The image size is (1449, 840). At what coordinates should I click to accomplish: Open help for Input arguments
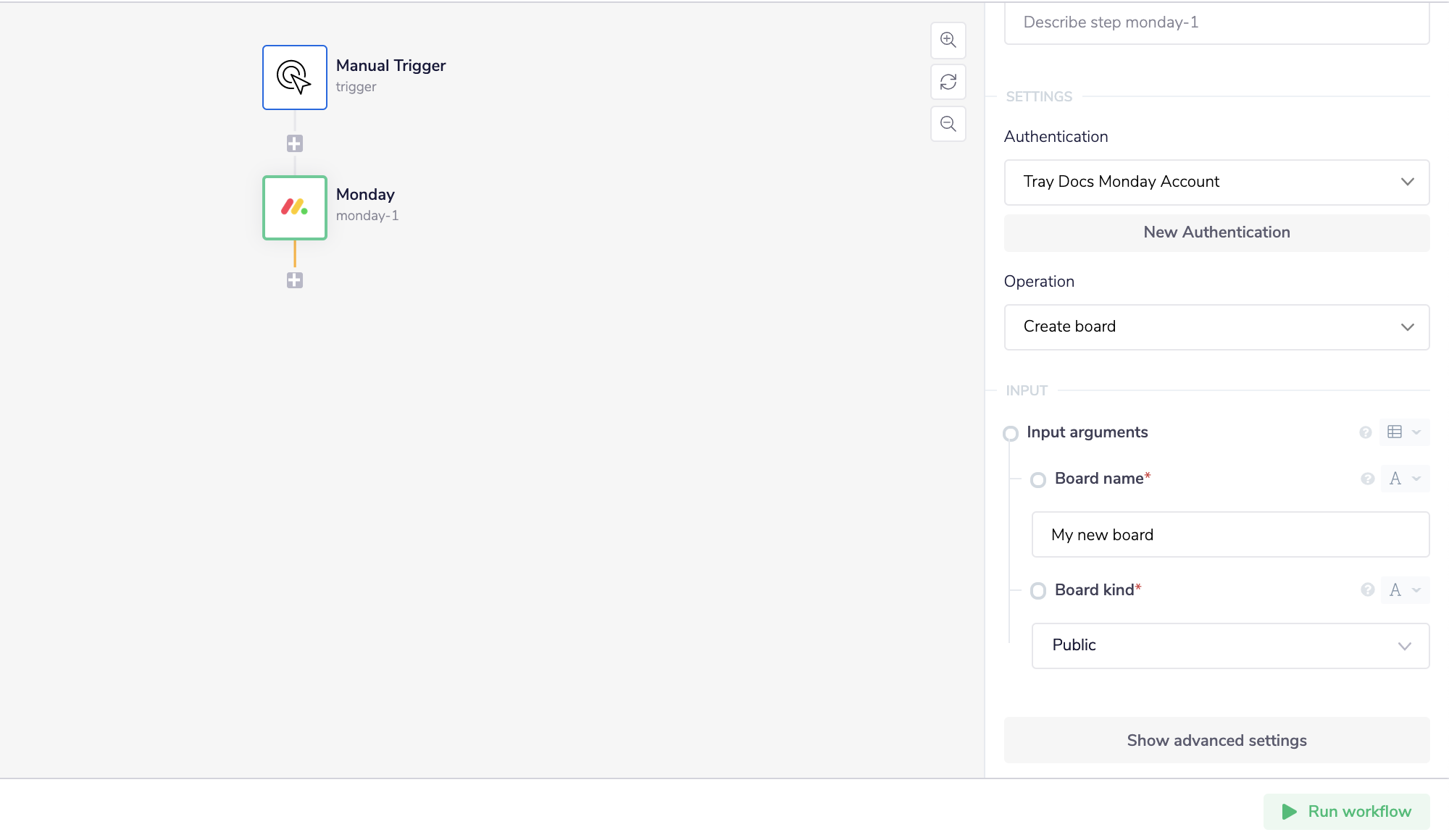tap(1365, 432)
